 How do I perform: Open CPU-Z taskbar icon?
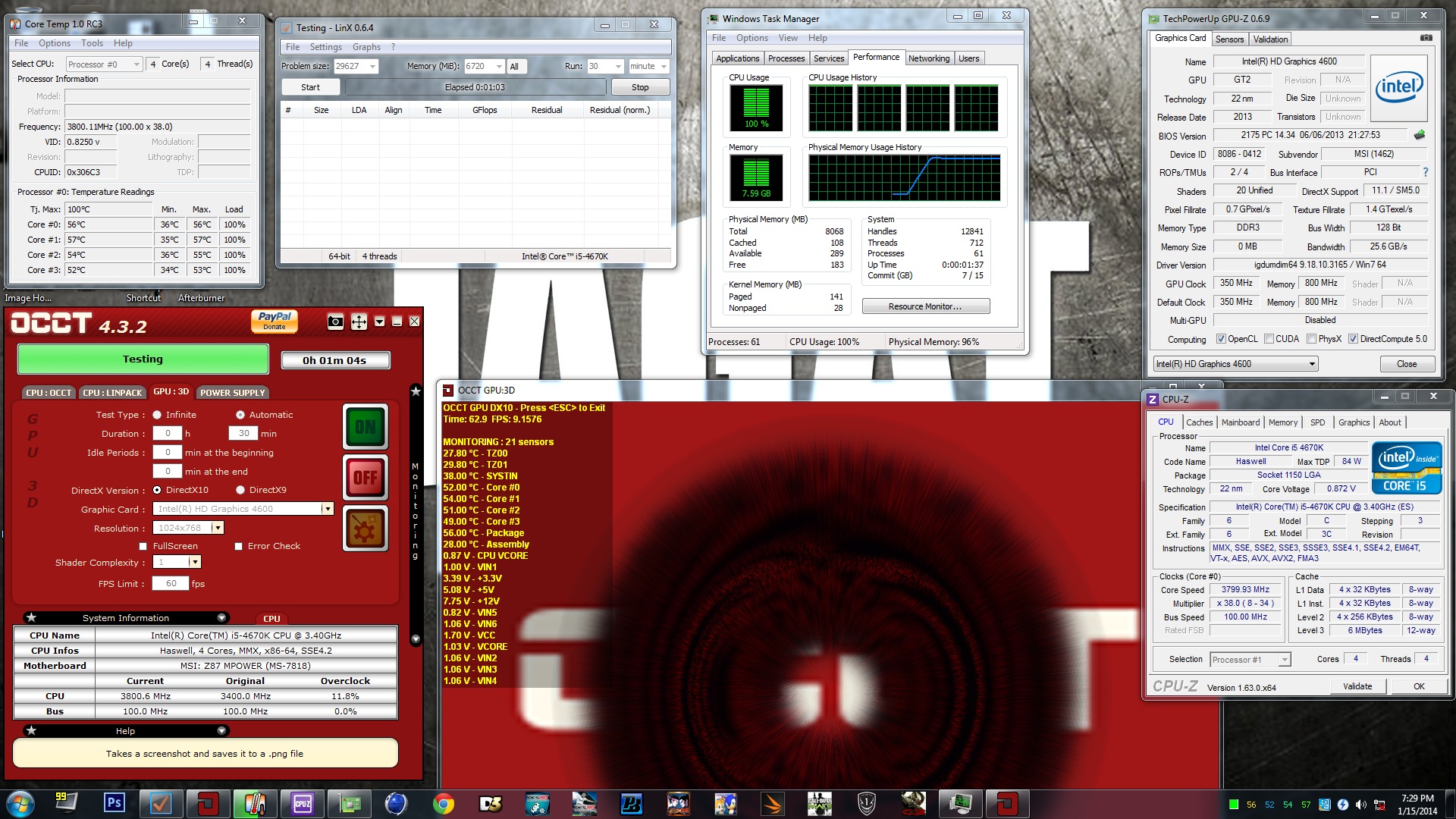point(302,803)
